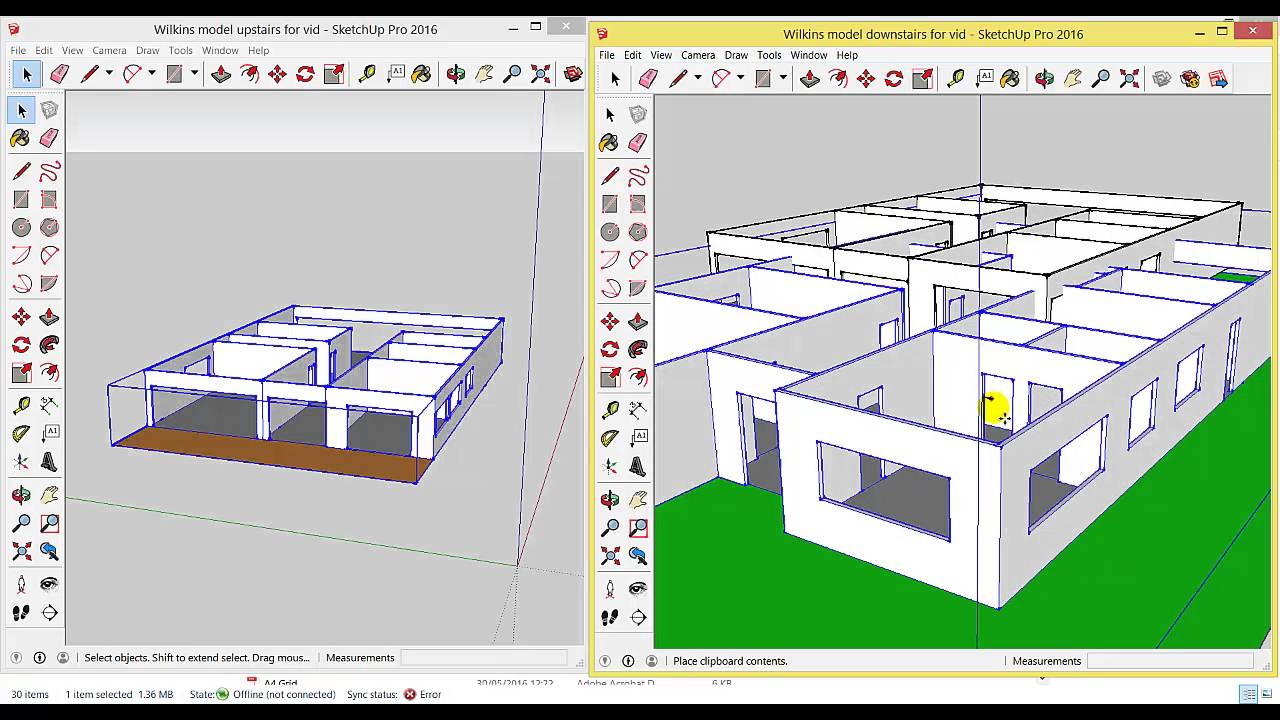Select Offset tool in upstairs window top toolbar
This screenshot has height=720, width=1280.
pyautogui.click(x=249, y=74)
